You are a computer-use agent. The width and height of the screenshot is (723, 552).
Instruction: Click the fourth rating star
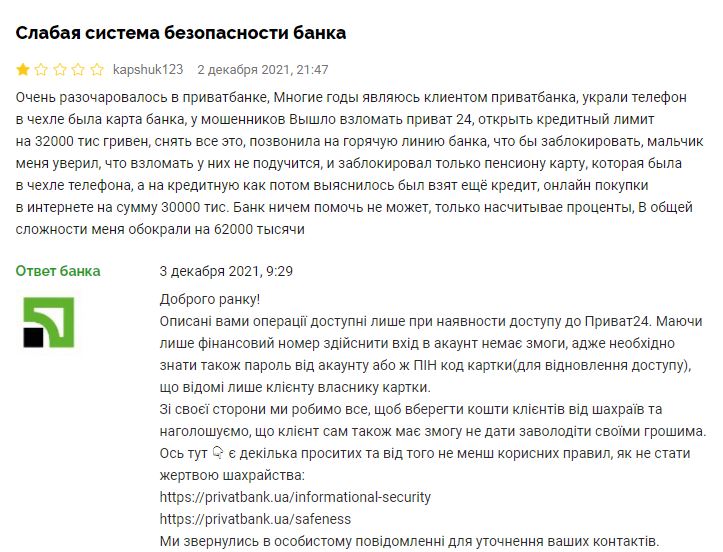[x=78, y=70]
